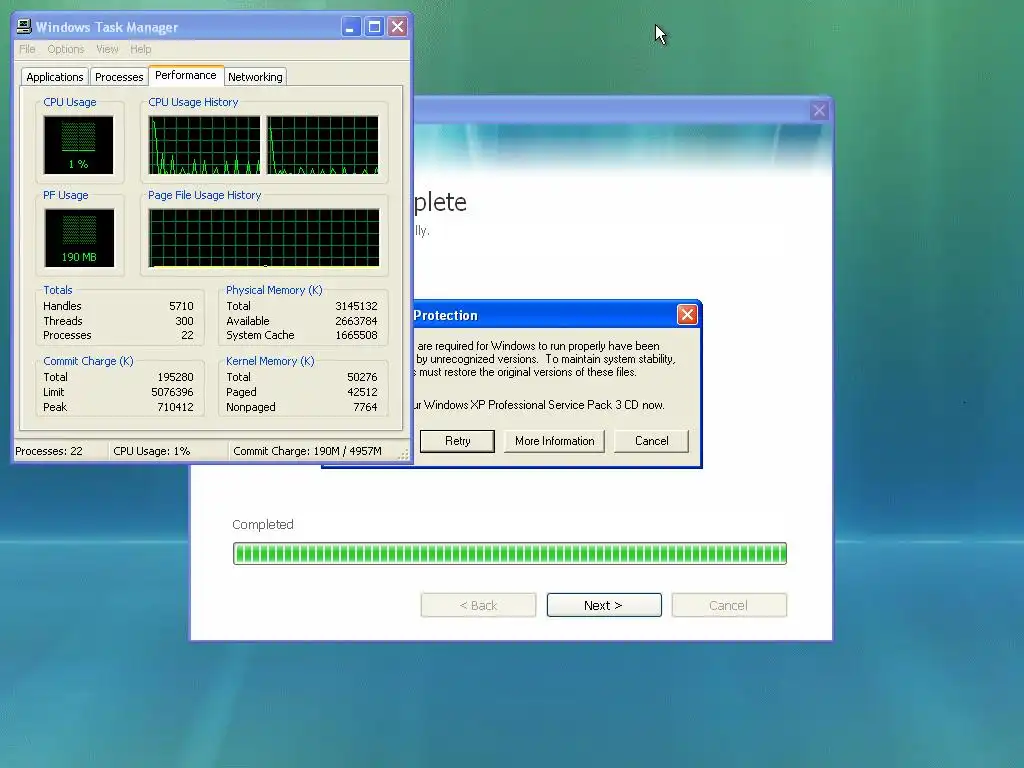Open the View menu in Task Manager
This screenshot has height=768, width=1024.
point(107,49)
